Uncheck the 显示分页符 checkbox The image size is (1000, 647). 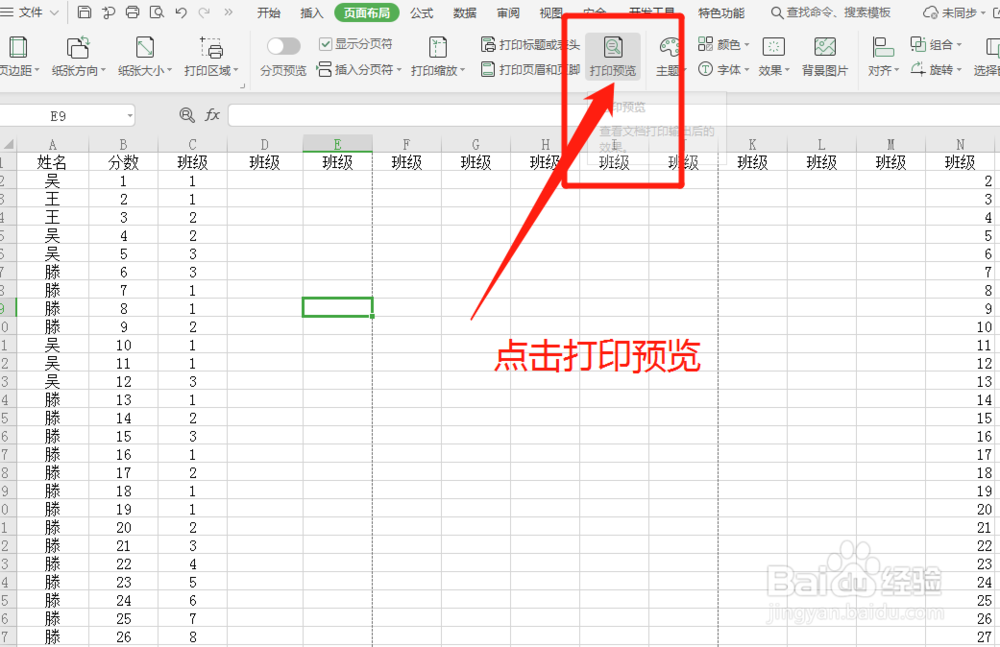(325, 43)
